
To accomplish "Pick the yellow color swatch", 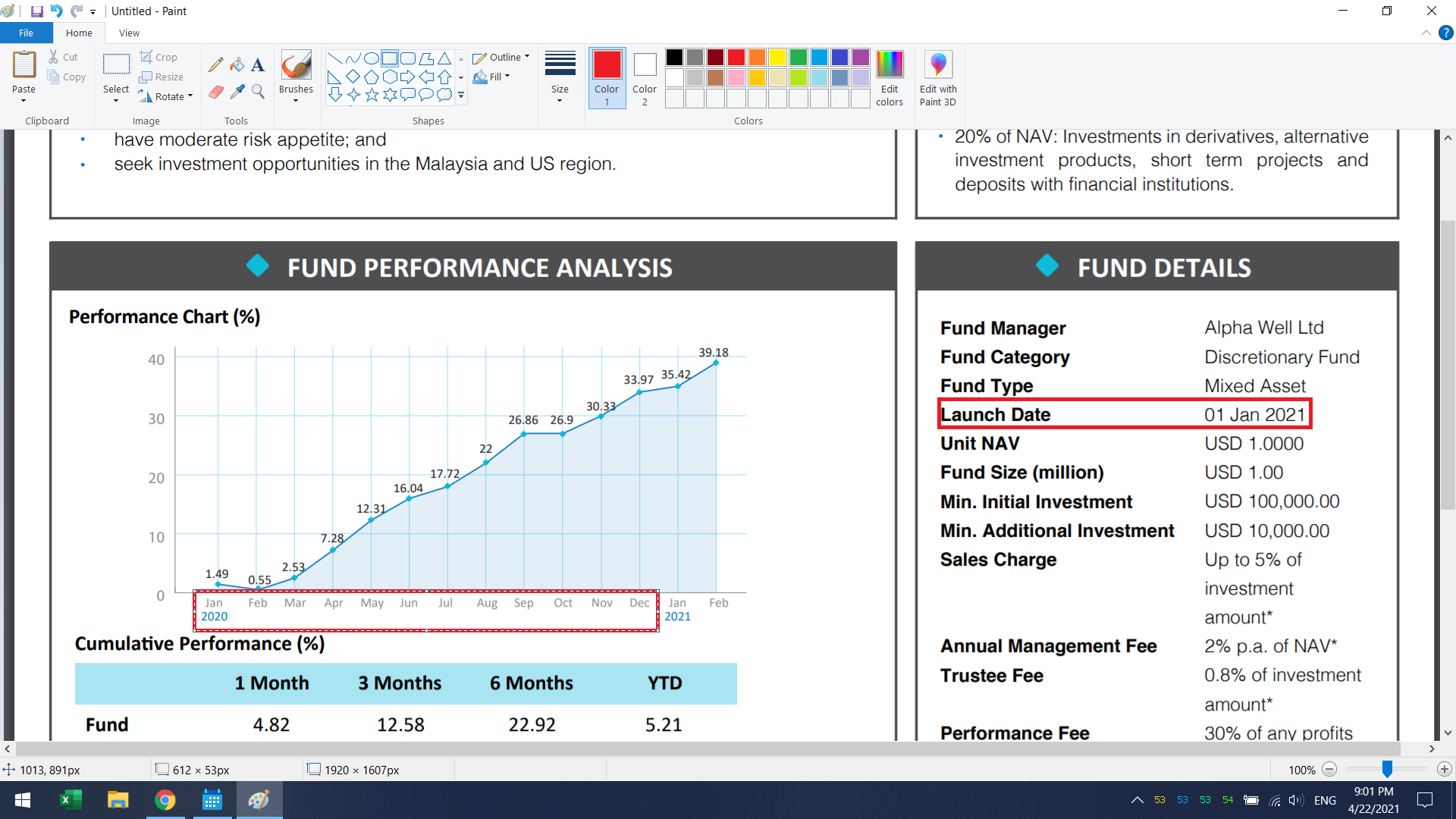I will [777, 58].
